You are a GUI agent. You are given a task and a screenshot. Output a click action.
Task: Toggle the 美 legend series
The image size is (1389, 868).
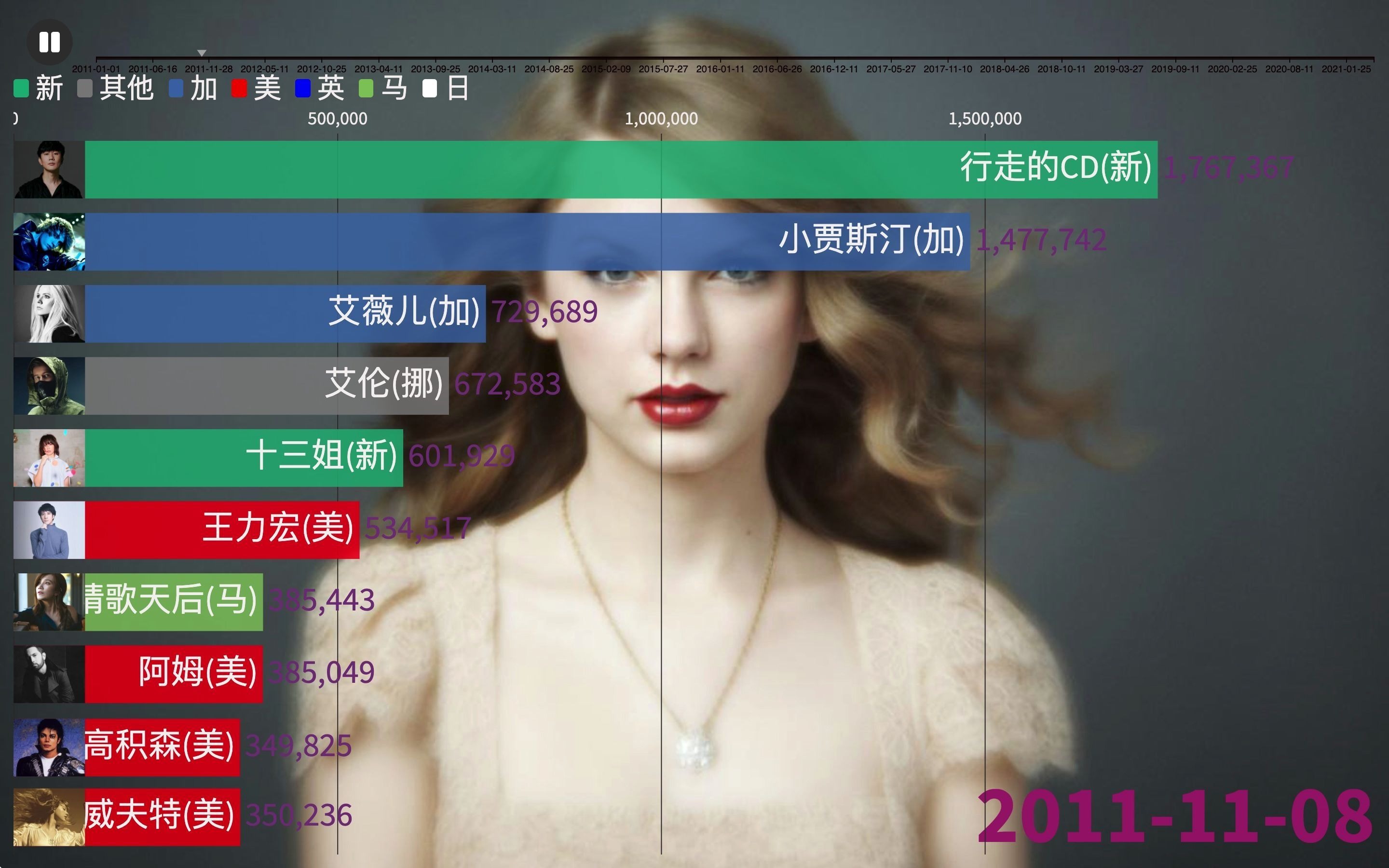(257, 88)
